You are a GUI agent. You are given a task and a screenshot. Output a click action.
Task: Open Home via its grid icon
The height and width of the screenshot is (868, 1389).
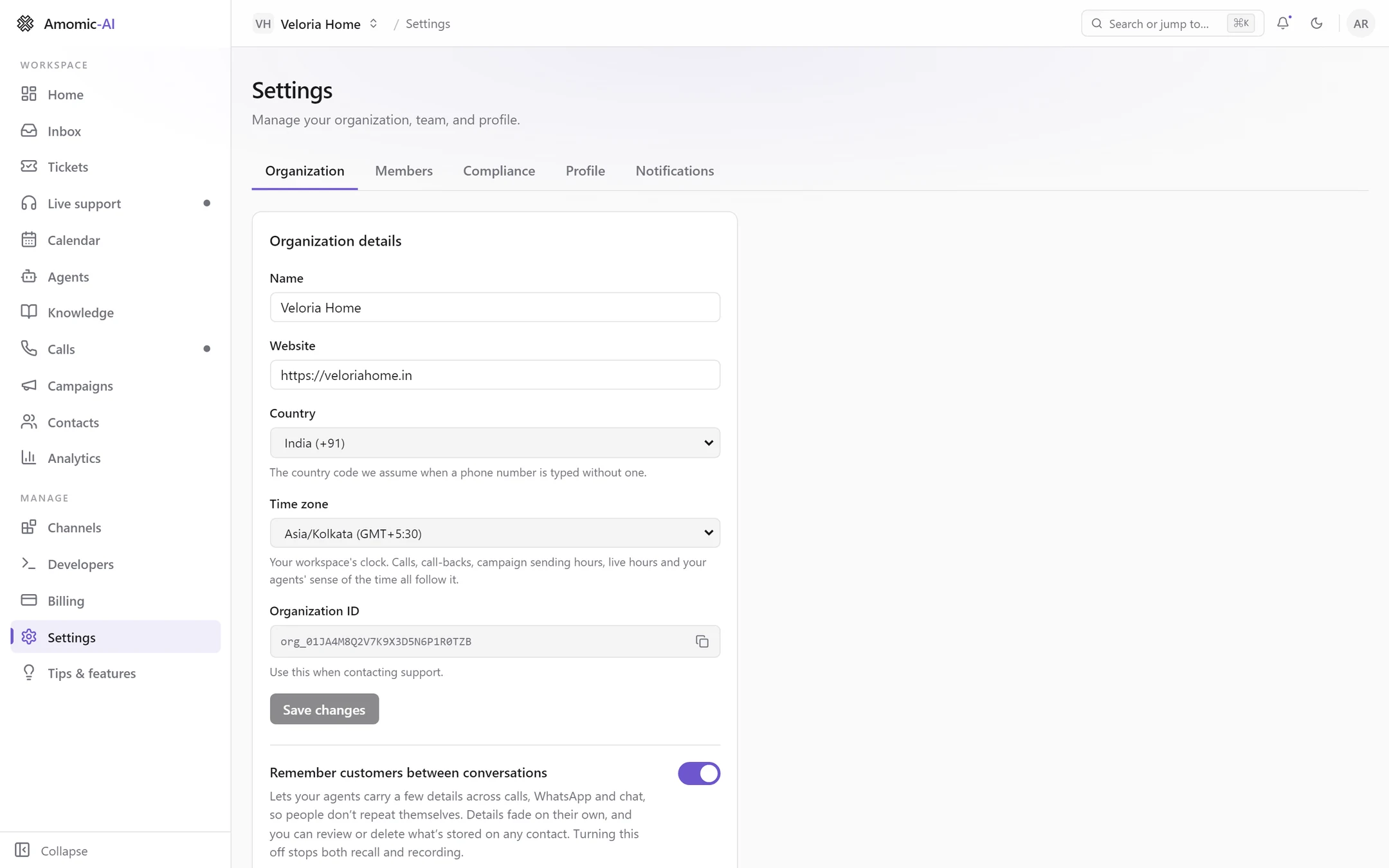coord(29,94)
